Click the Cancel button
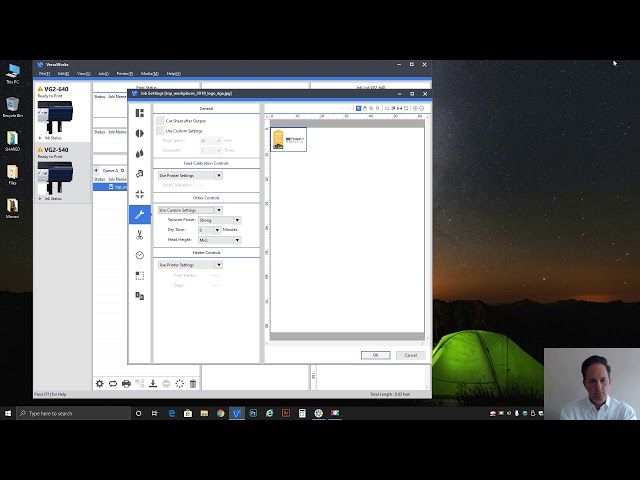640x480 pixels. point(409,355)
